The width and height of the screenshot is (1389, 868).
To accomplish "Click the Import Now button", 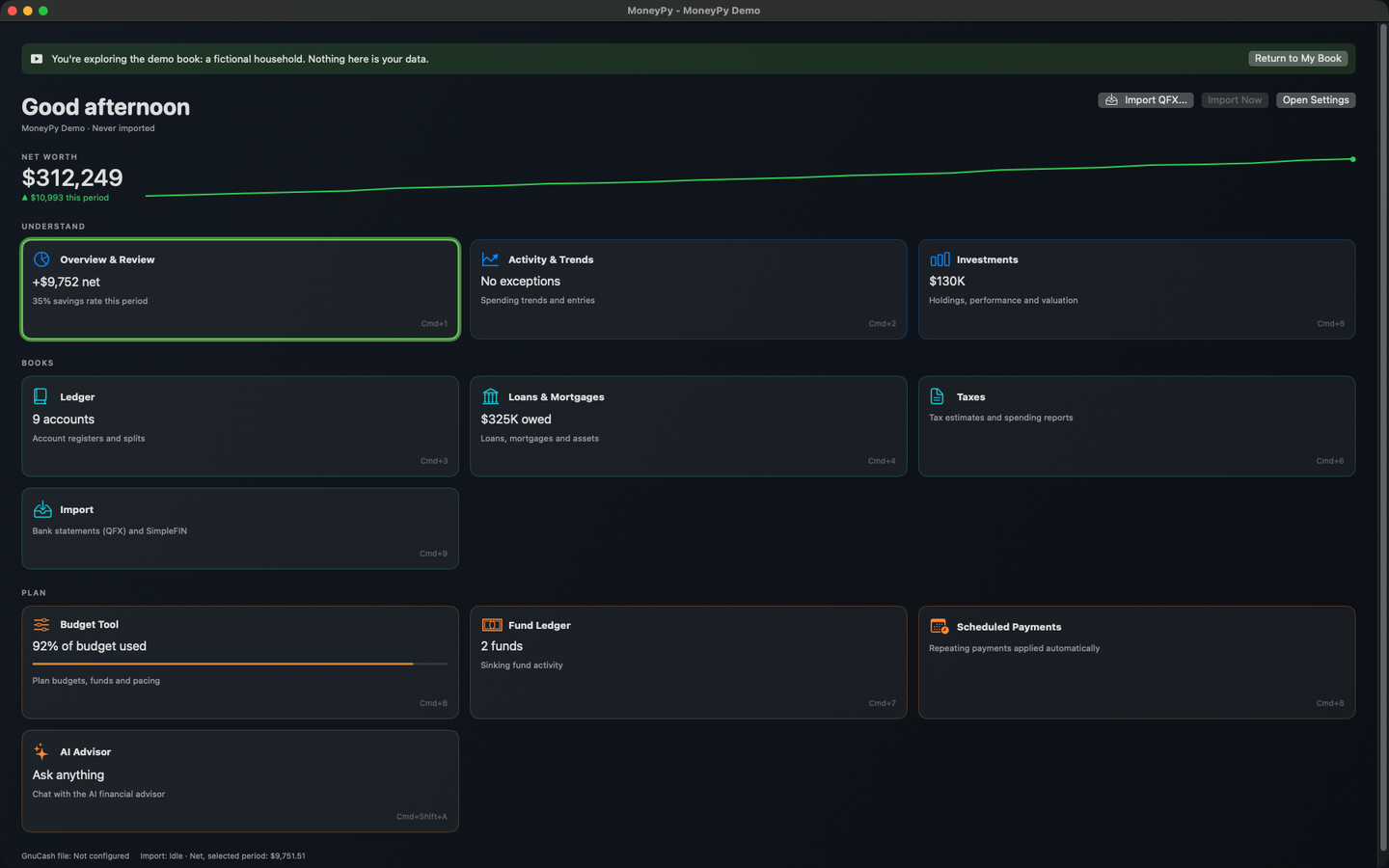I will (1235, 100).
